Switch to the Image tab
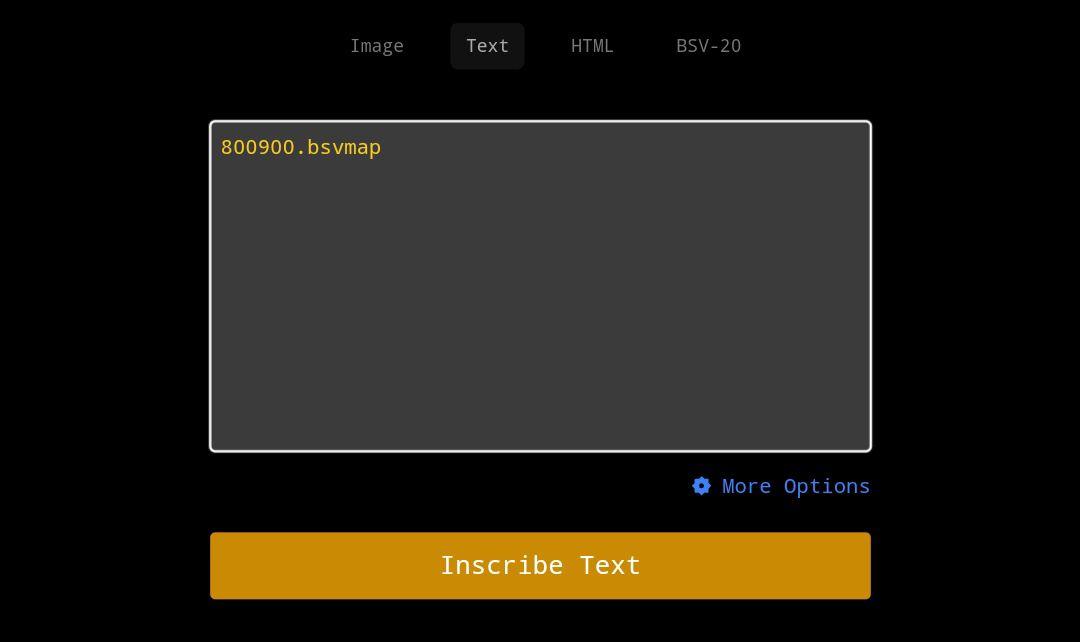 click(x=377, y=46)
